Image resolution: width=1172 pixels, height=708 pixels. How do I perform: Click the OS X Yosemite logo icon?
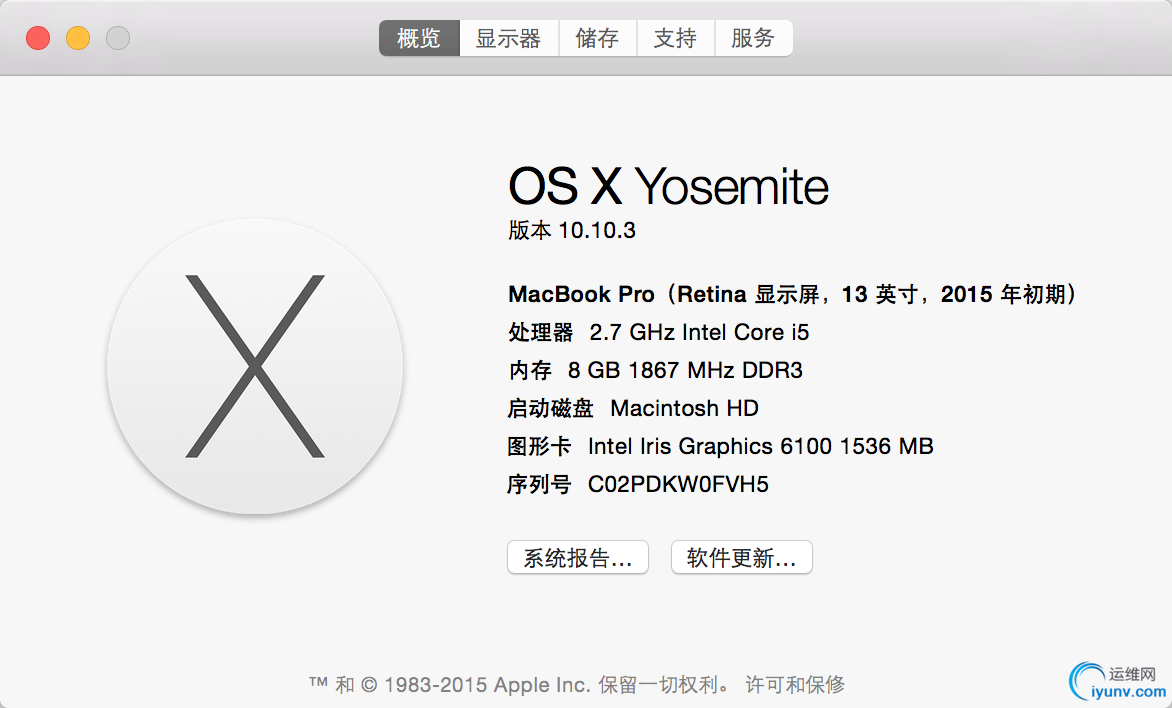pos(255,366)
